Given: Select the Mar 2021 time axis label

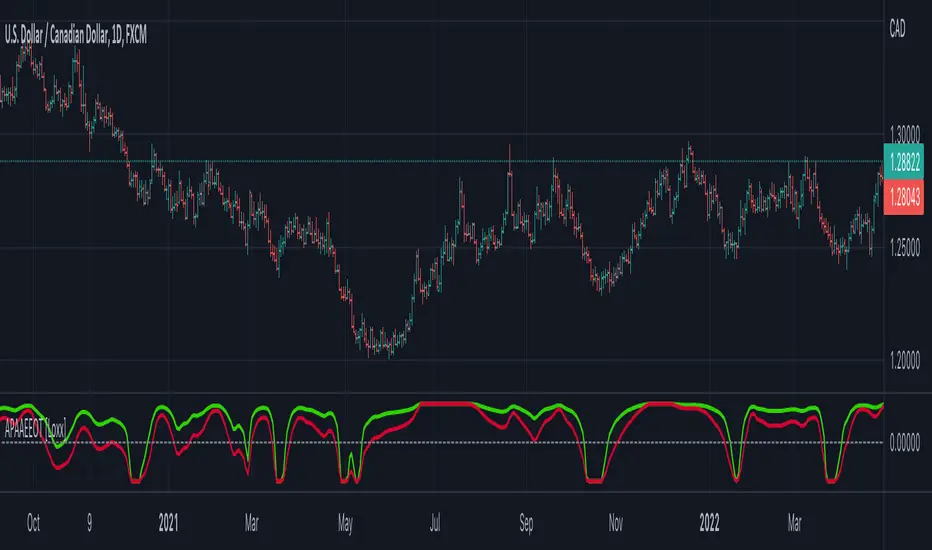Looking at the screenshot, I should point(251,523).
